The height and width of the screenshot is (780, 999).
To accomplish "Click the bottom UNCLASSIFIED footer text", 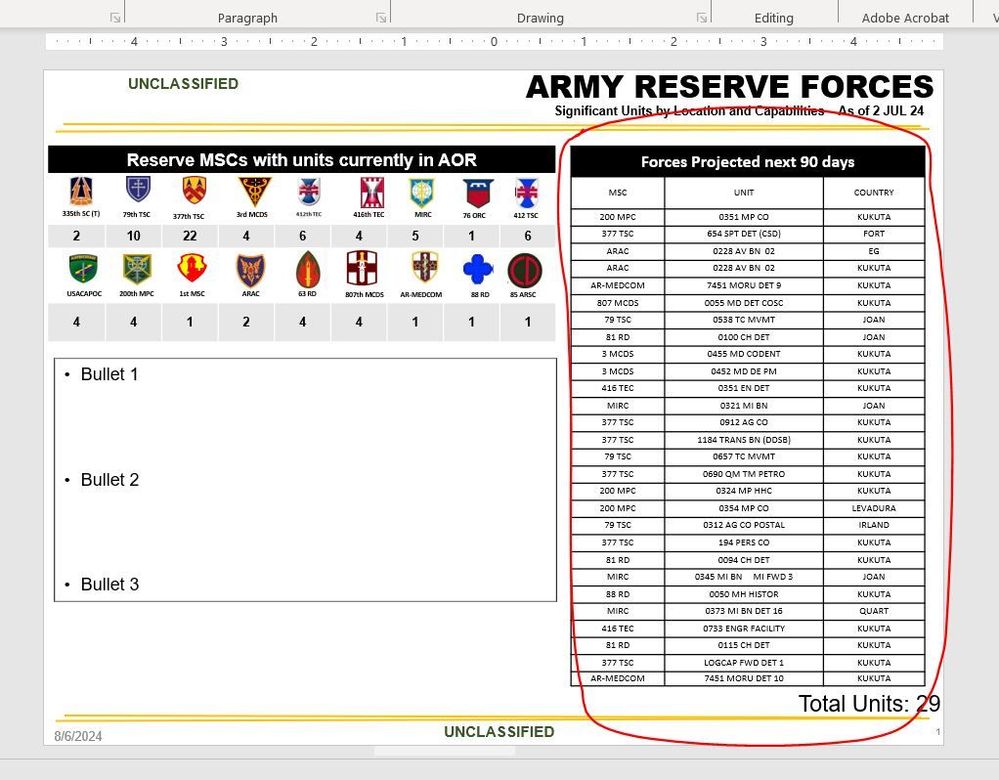I will (499, 732).
